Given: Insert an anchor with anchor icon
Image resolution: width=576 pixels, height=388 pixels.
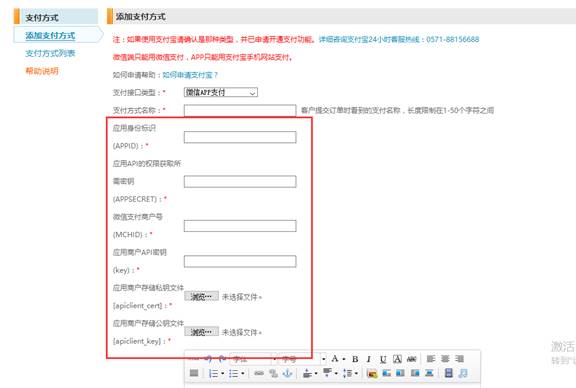Looking at the screenshot, I should [287, 373].
